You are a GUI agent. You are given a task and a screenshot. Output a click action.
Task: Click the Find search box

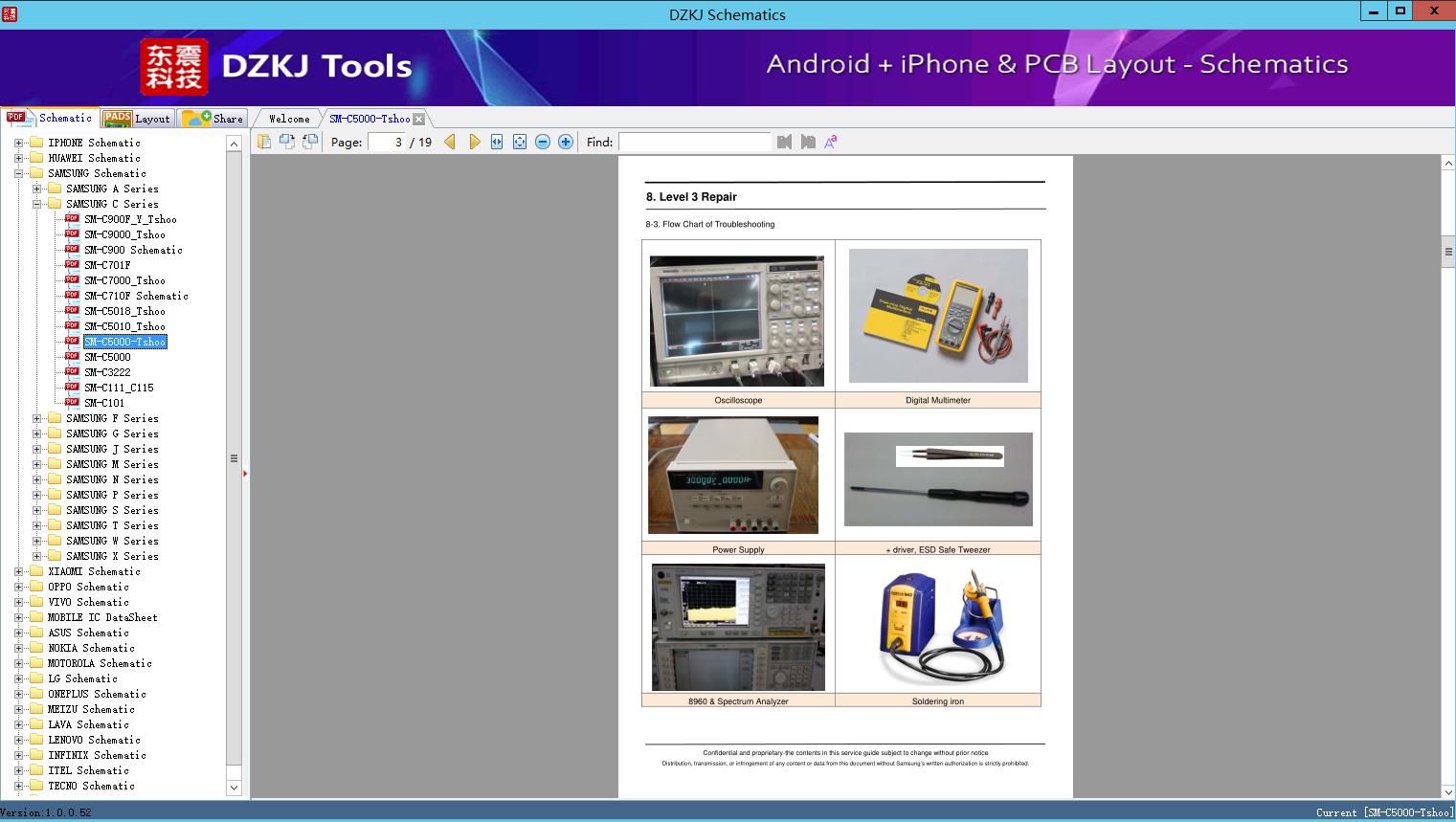pos(694,142)
